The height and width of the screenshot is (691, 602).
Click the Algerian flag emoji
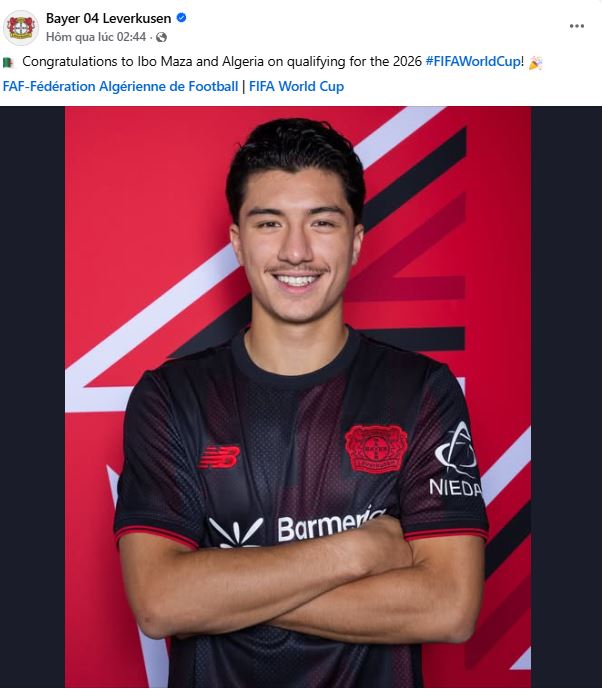coord(8,63)
